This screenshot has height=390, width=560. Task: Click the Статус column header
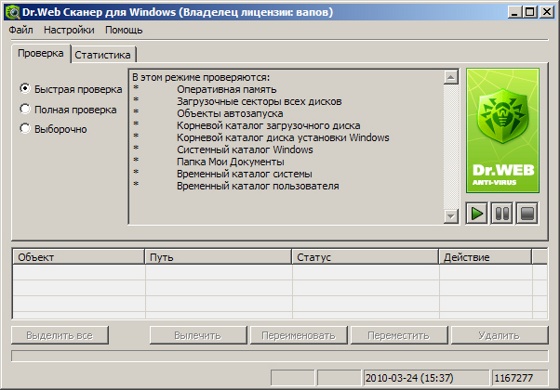coord(365,257)
